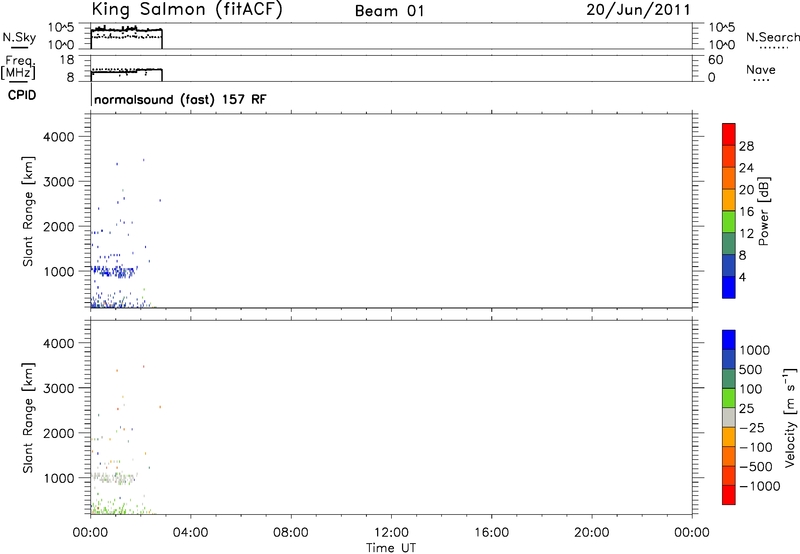Click the teal Power segment between 8 and 12
The height and width of the screenshot is (554, 800).
pos(729,244)
